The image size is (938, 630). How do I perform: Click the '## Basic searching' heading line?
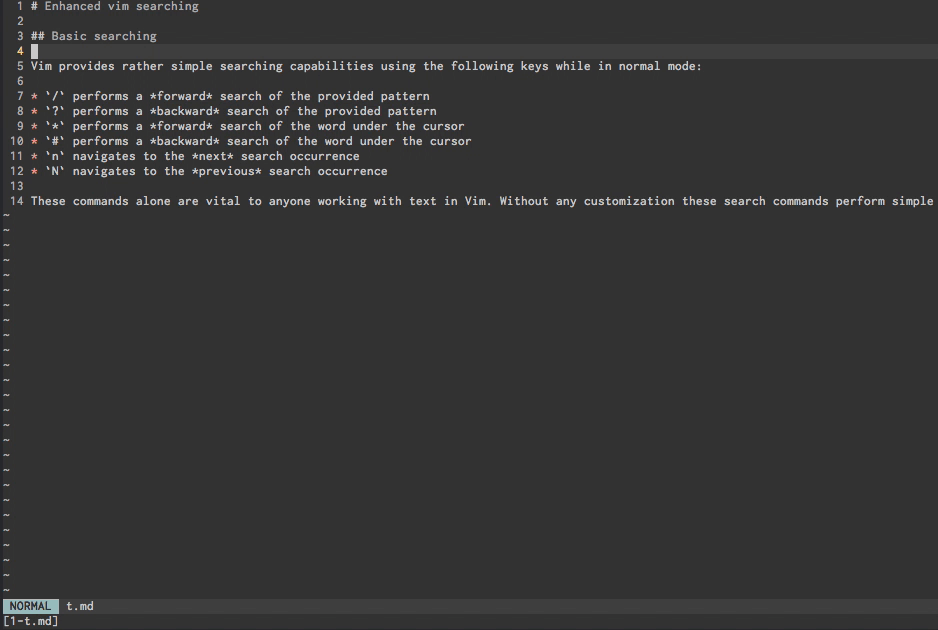tap(94, 36)
